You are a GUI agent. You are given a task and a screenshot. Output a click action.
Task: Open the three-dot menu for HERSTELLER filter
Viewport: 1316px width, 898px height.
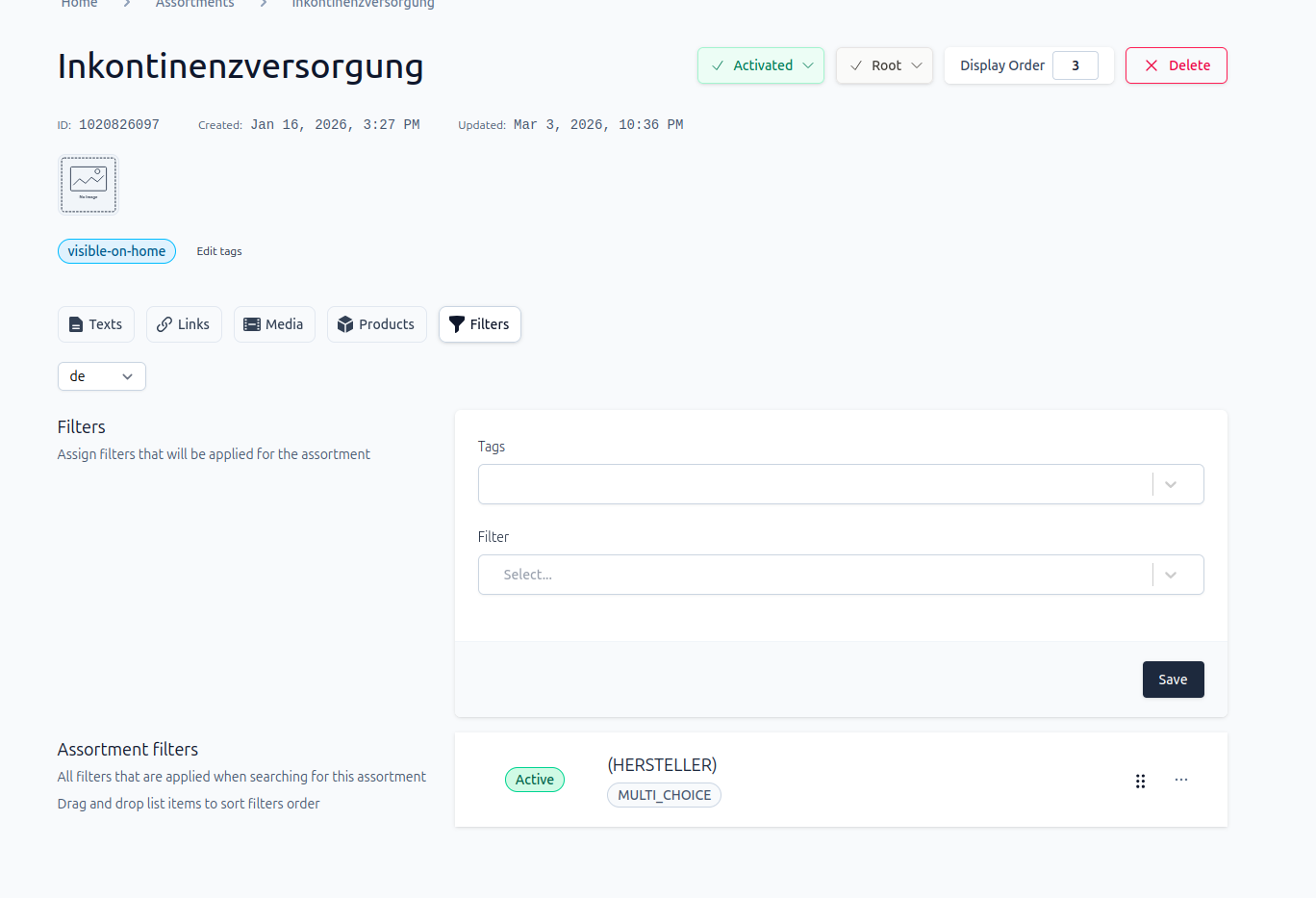1181,780
